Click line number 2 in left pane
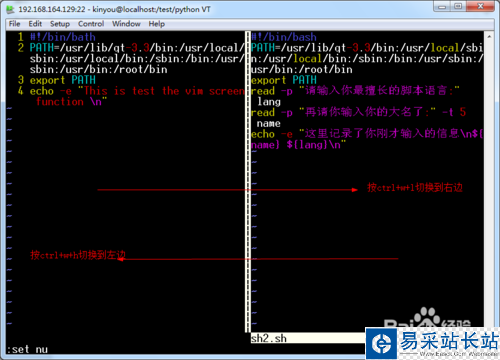 point(21,48)
